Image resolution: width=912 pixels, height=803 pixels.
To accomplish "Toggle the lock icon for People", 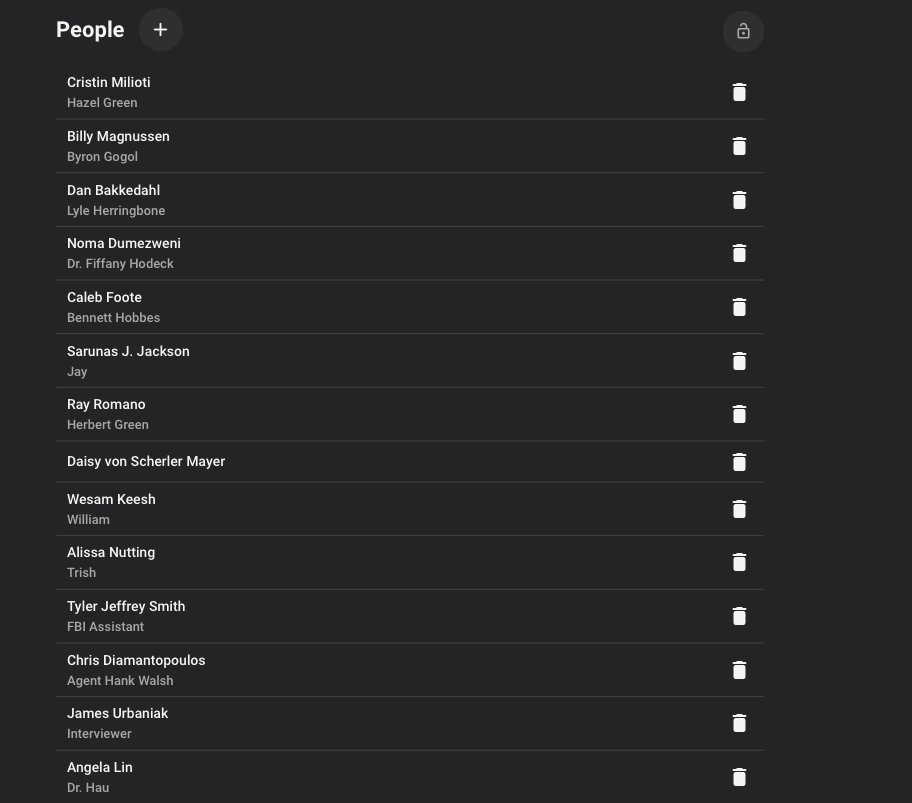I will [x=743, y=31].
